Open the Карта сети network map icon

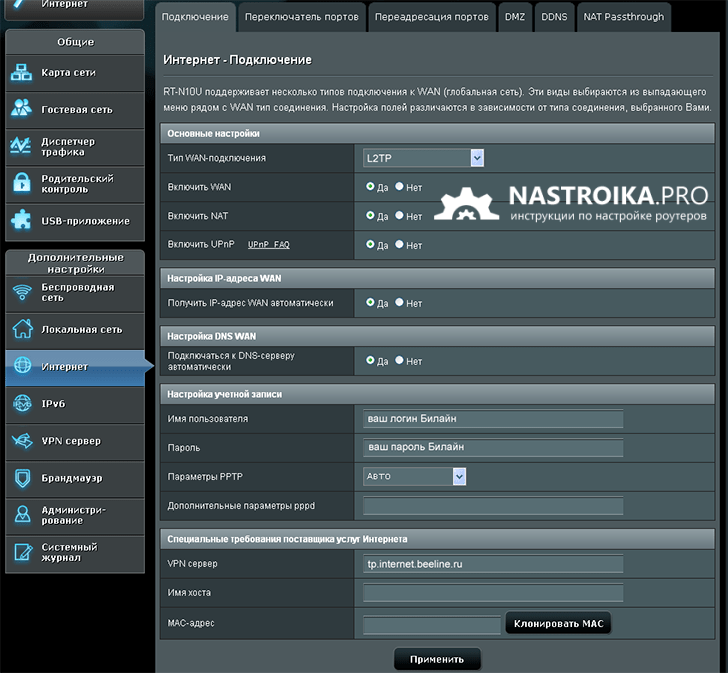point(21,72)
